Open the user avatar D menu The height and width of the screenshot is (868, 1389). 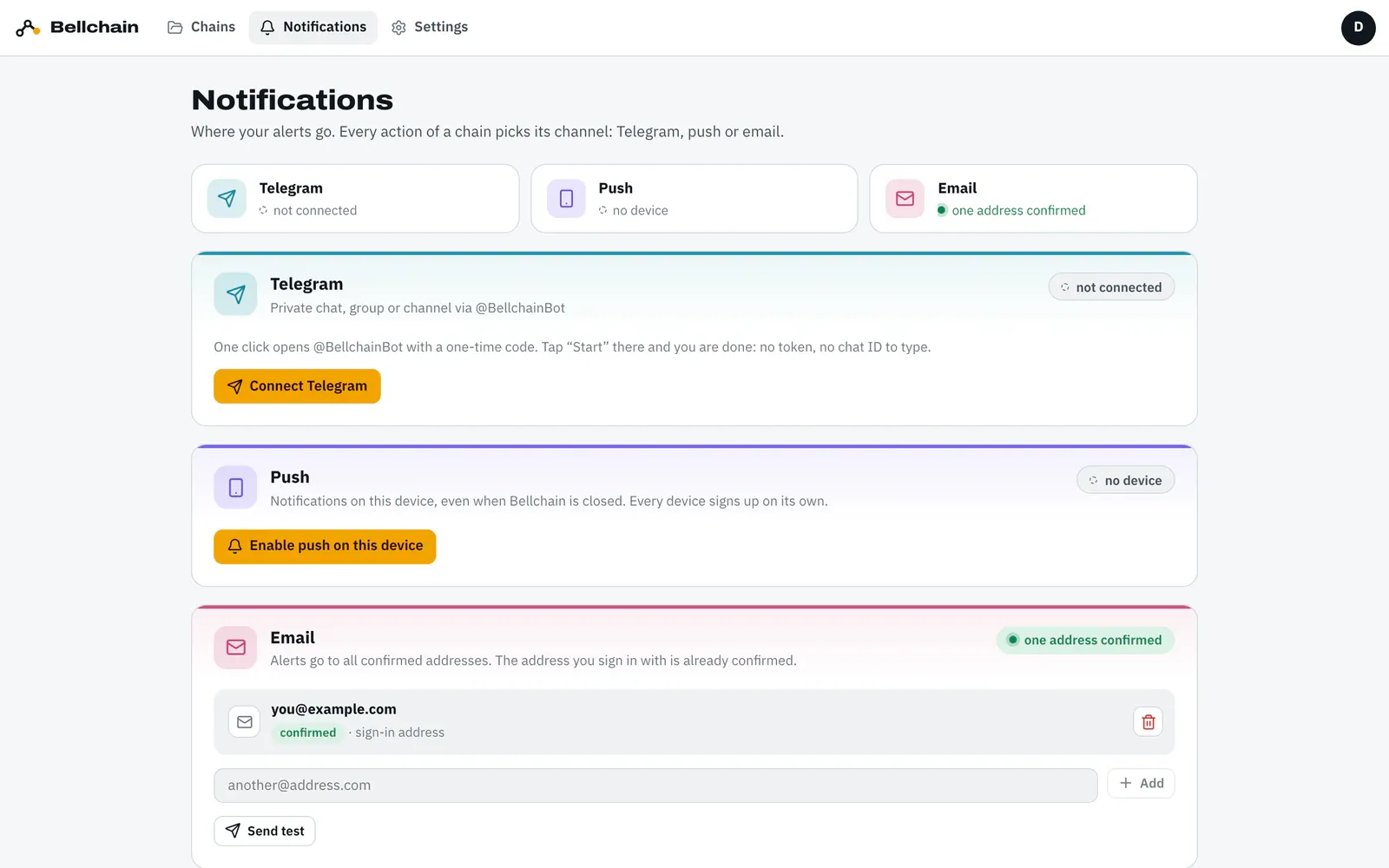click(x=1358, y=28)
